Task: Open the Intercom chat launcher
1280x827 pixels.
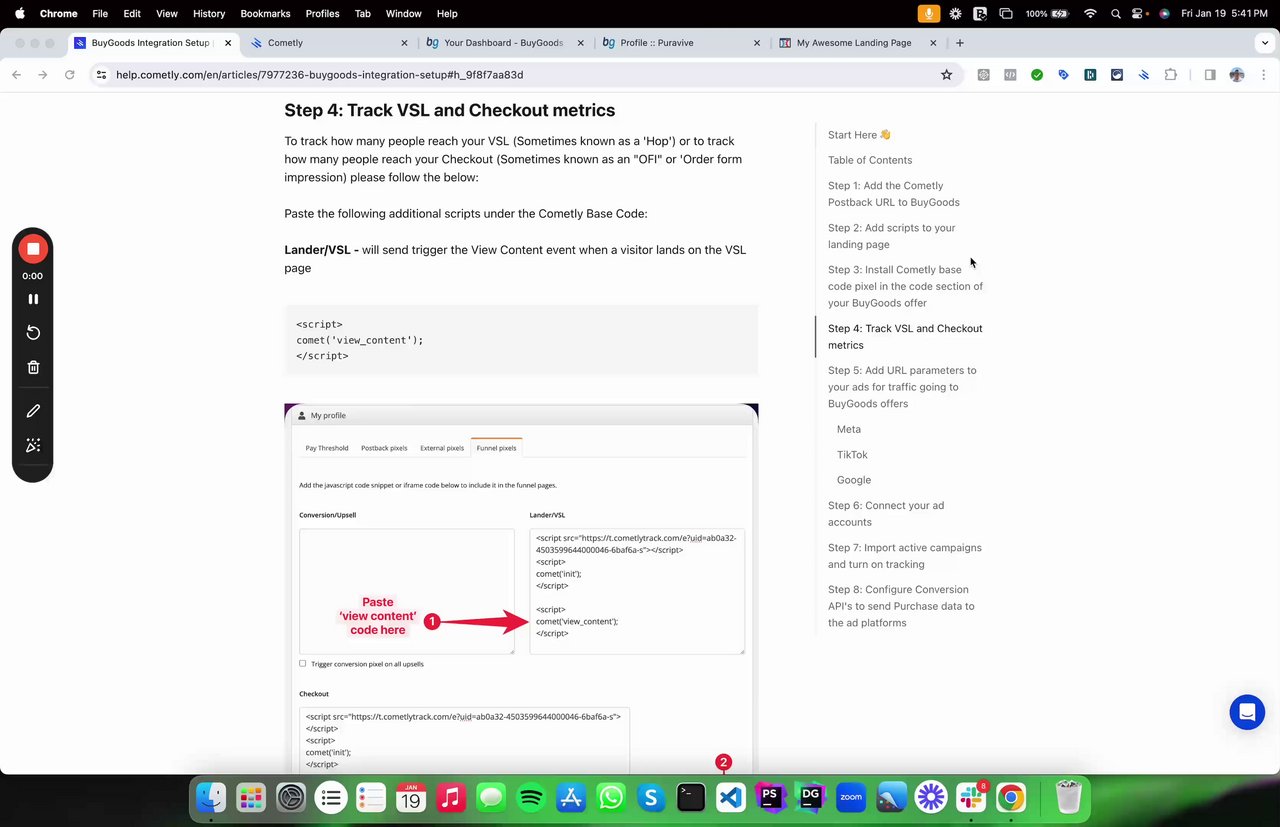Action: tap(1247, 712)
